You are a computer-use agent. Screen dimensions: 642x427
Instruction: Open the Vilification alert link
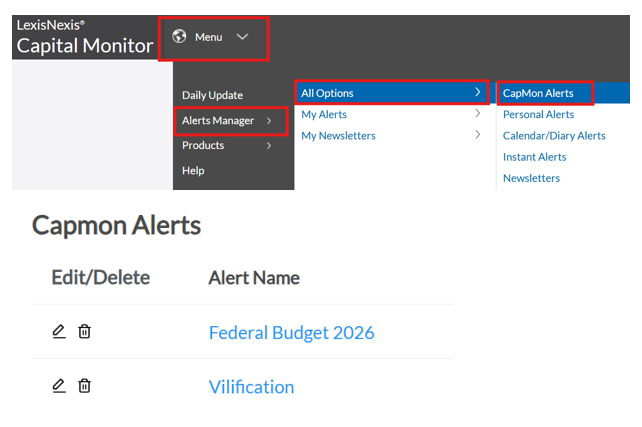point(251,387)
